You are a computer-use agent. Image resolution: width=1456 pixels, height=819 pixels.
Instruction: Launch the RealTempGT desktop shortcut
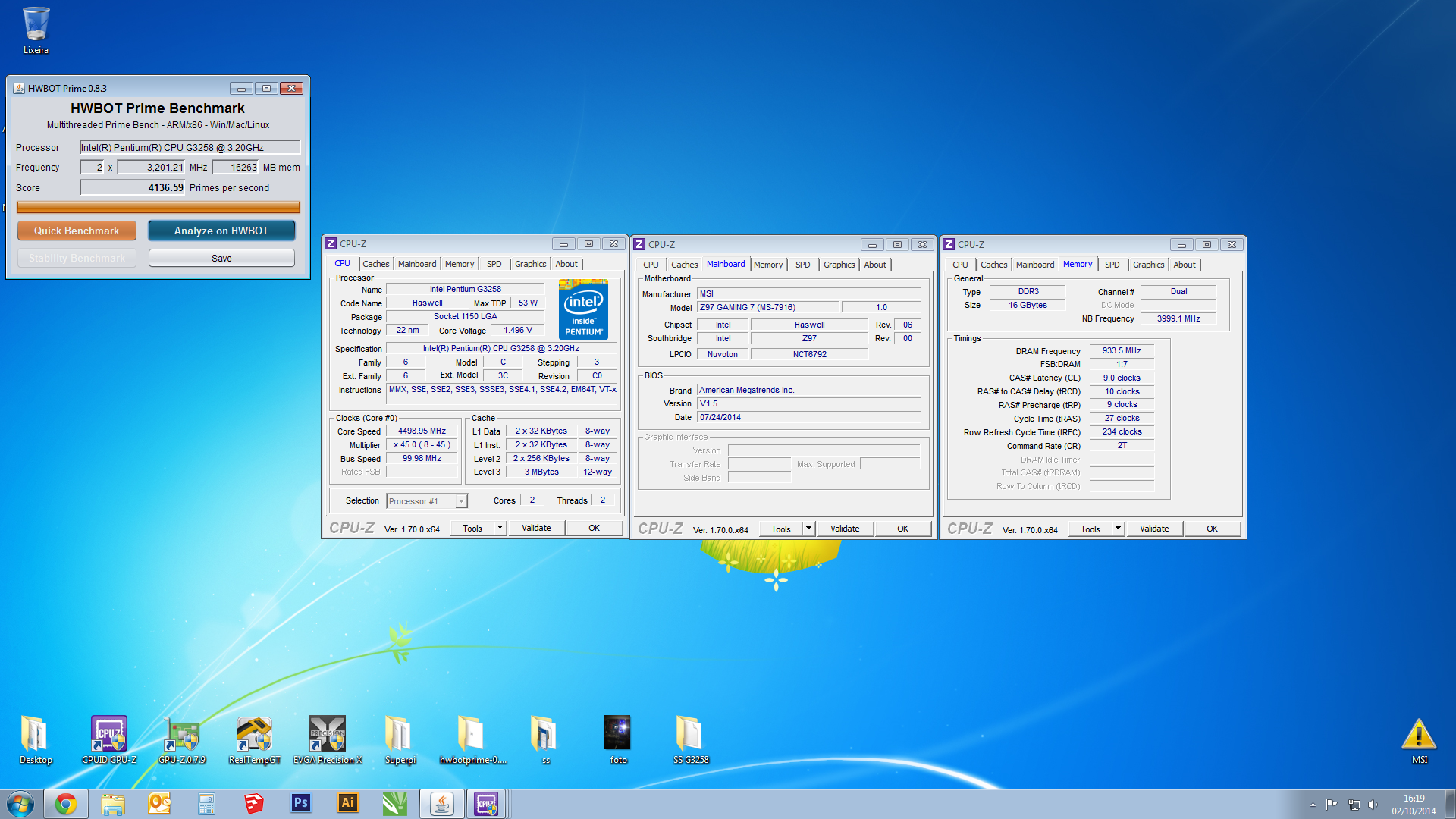255,739
